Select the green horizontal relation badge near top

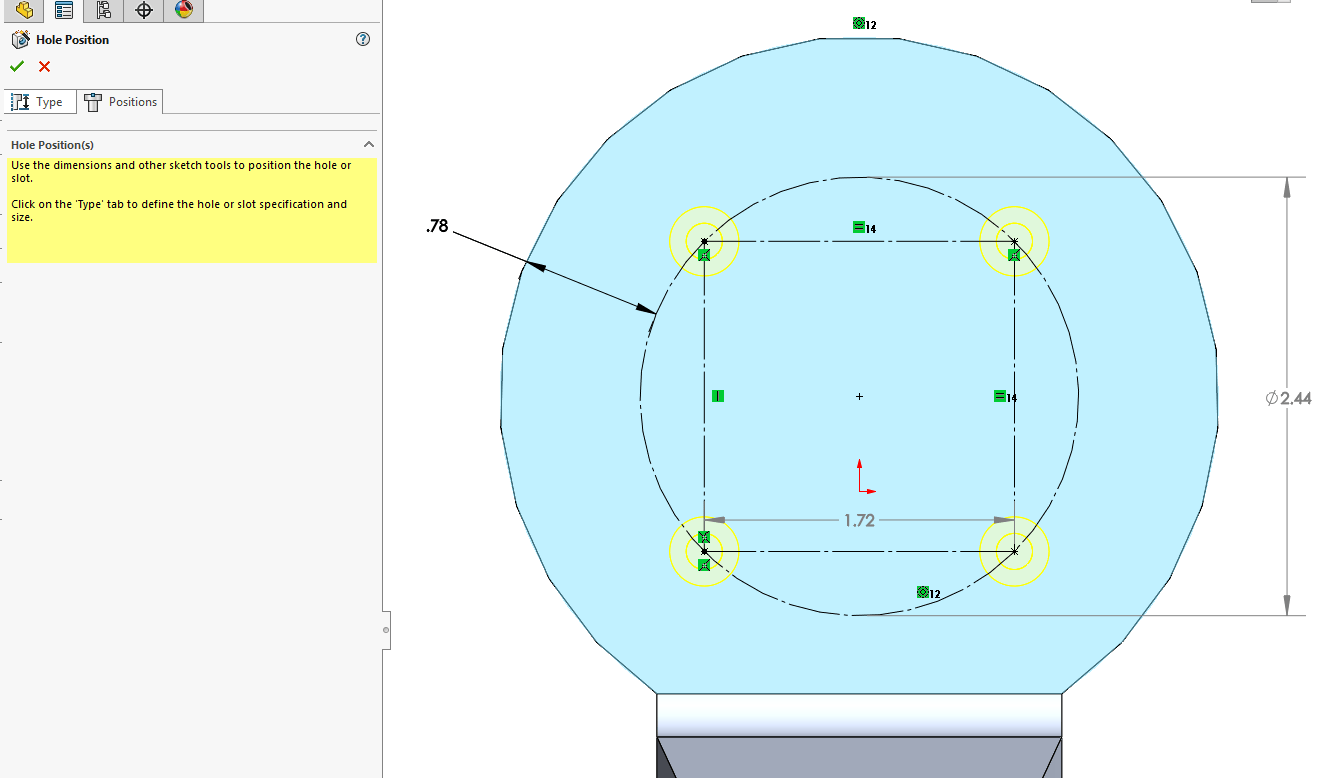click(x=857, y=226)
